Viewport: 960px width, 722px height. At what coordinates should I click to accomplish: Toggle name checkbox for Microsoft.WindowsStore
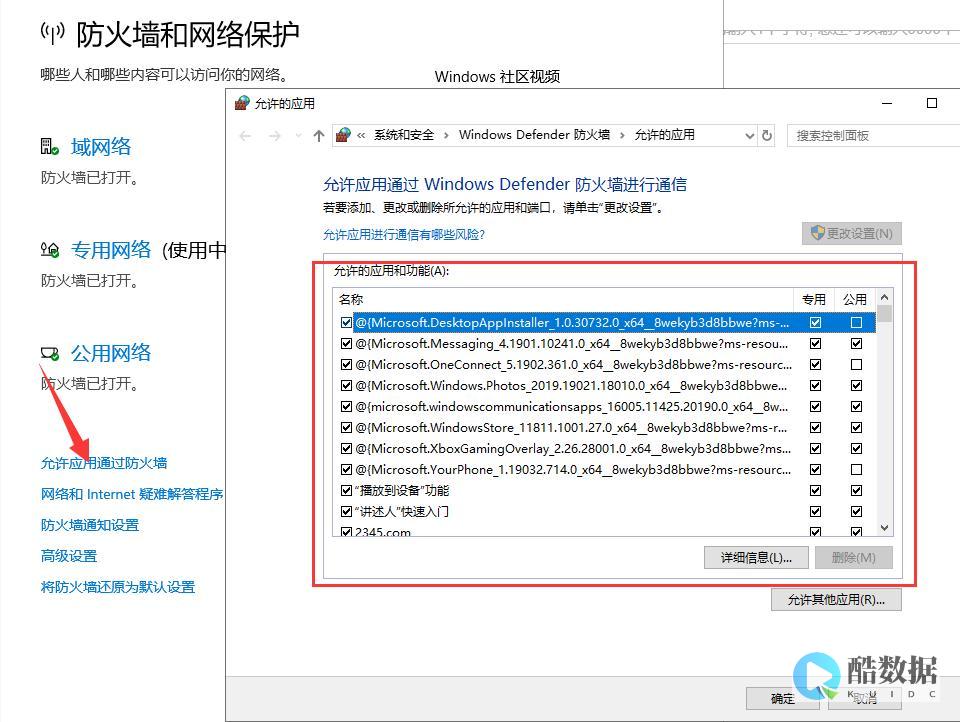coord(346,427)
